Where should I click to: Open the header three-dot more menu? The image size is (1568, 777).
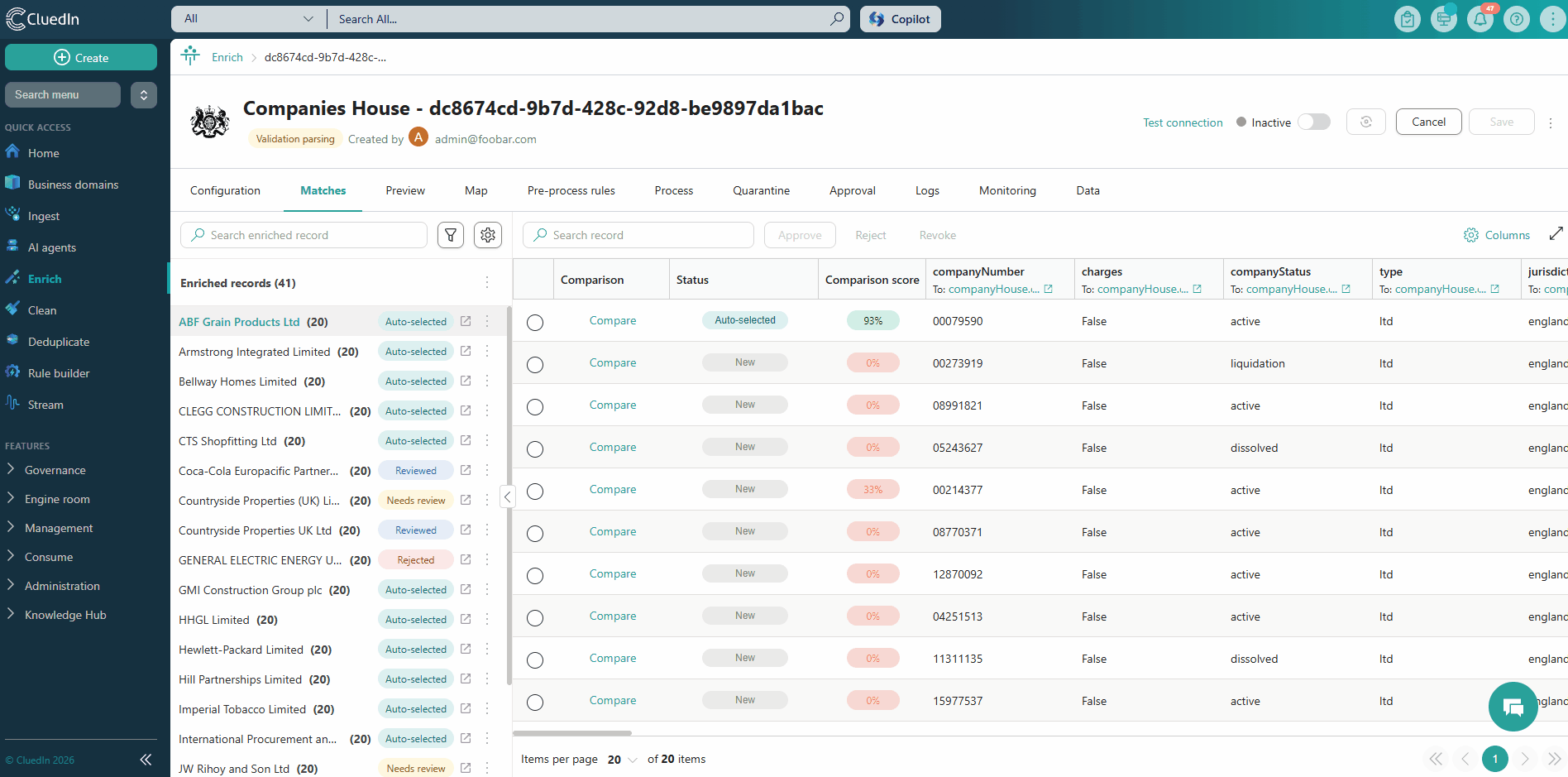pos(1552,19)
